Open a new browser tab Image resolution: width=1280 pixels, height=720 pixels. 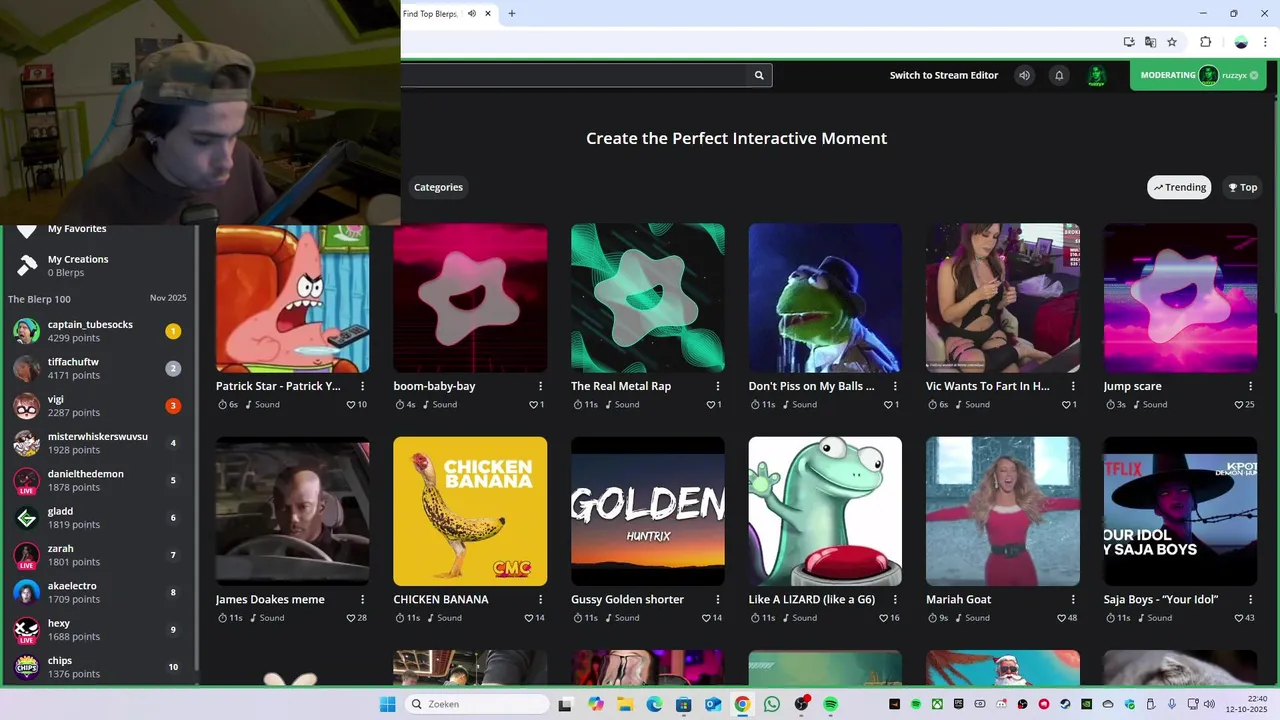point(512,13)
